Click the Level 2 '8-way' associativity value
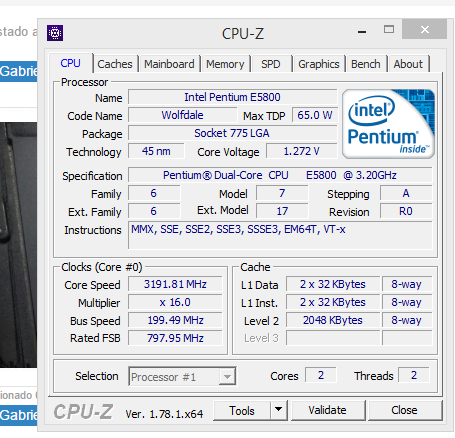 pyautogui.click(x=407, y=320)
